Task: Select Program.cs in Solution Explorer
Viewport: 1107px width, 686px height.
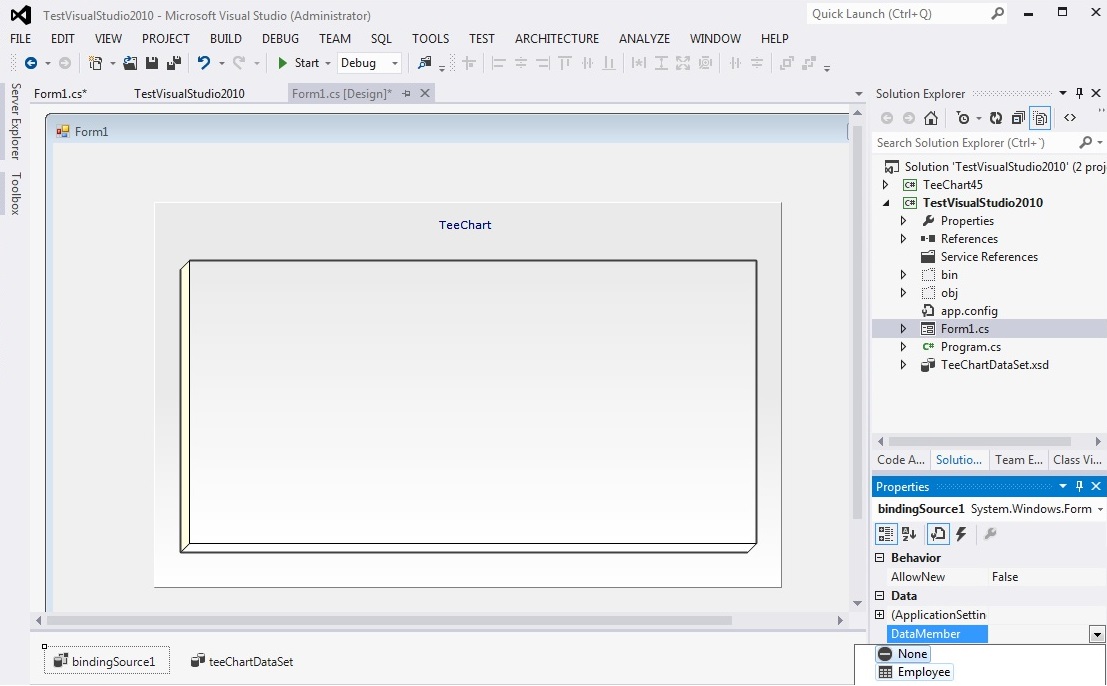Action: 971,347
